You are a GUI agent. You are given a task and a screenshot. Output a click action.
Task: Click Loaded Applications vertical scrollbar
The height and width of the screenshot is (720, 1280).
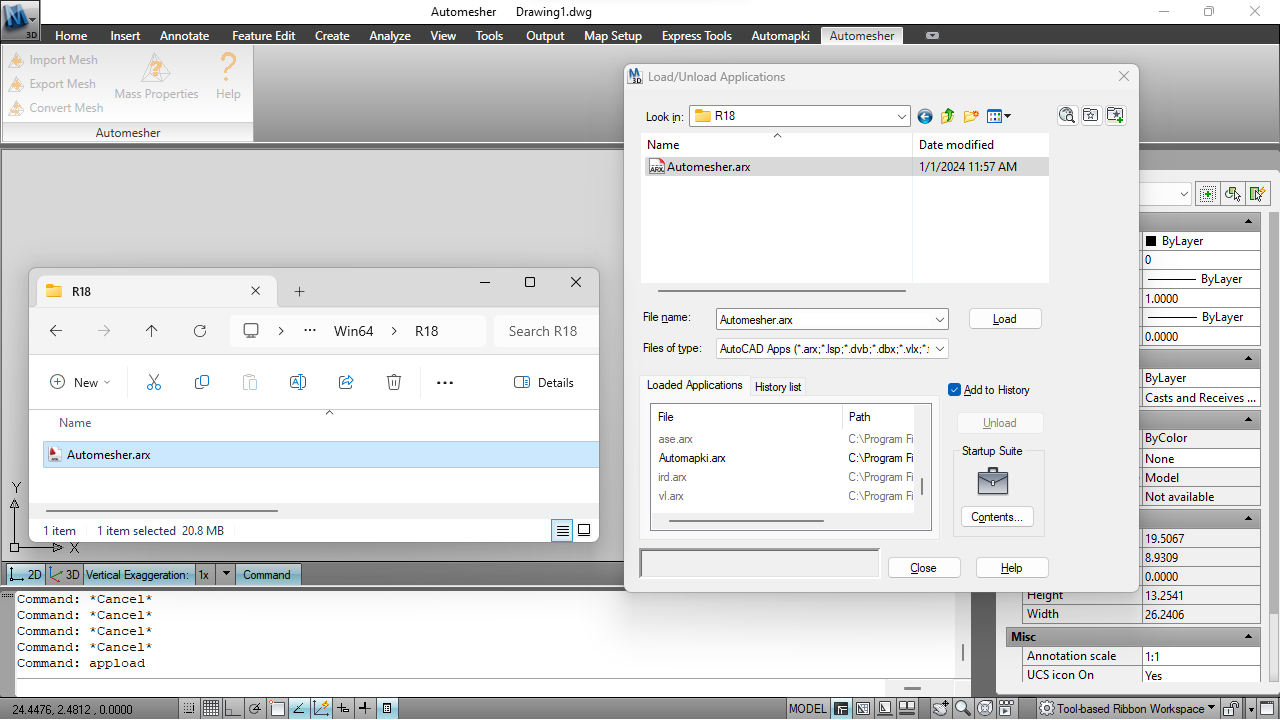click(922, 486)
